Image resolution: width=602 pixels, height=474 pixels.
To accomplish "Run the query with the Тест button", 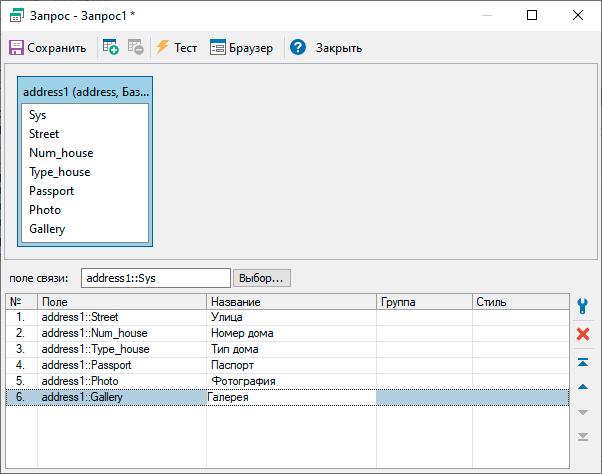I will (176, 48).
